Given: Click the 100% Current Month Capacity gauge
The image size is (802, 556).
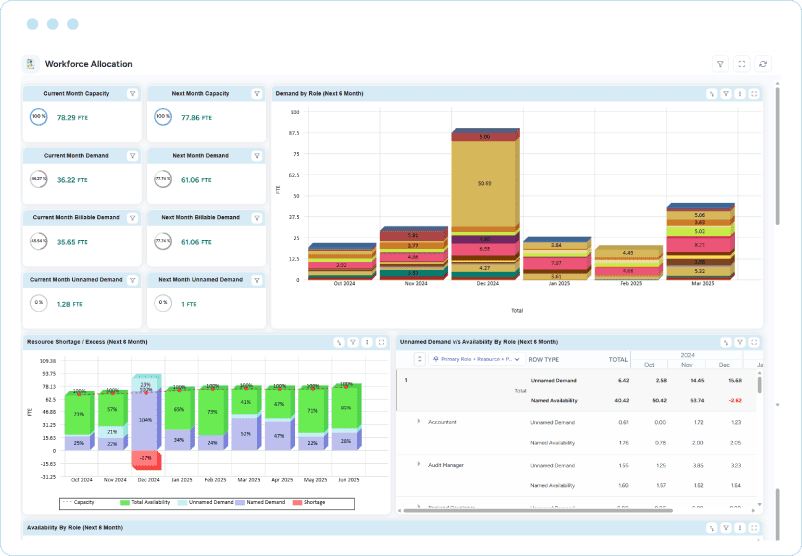Looking at the screenshot, I should tap(39, 117).
